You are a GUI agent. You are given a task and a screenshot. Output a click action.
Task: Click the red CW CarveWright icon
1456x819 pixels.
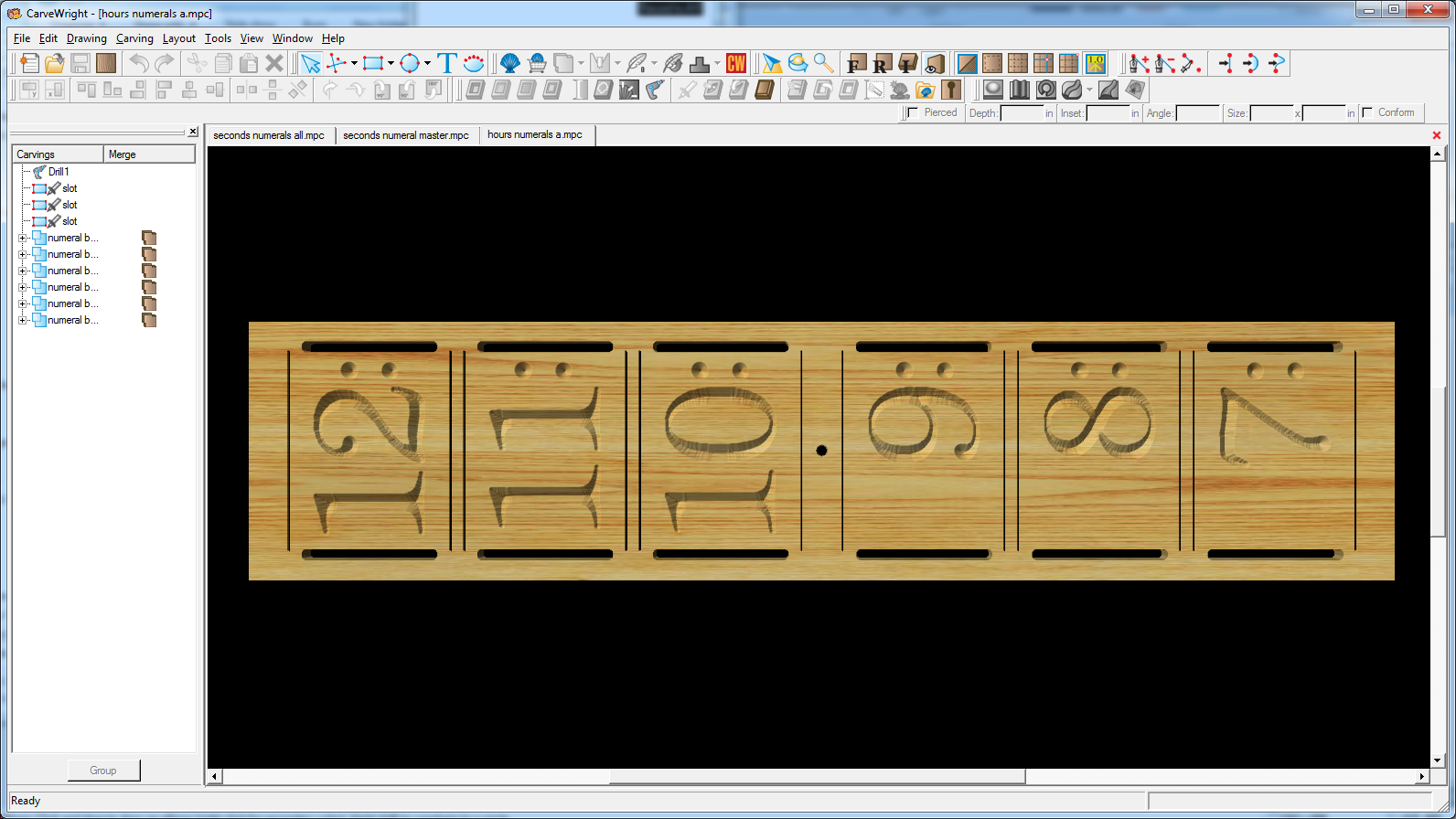coord(736,63)
